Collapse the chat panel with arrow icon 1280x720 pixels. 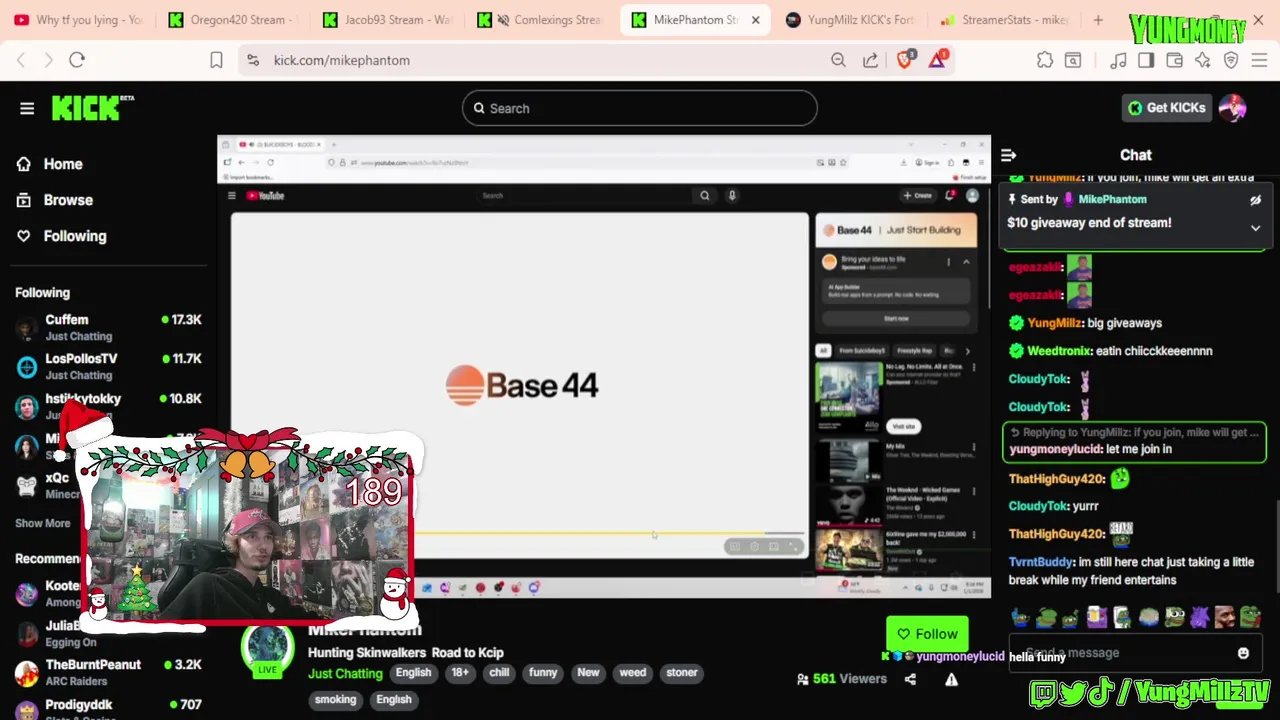click(1008, 155)
